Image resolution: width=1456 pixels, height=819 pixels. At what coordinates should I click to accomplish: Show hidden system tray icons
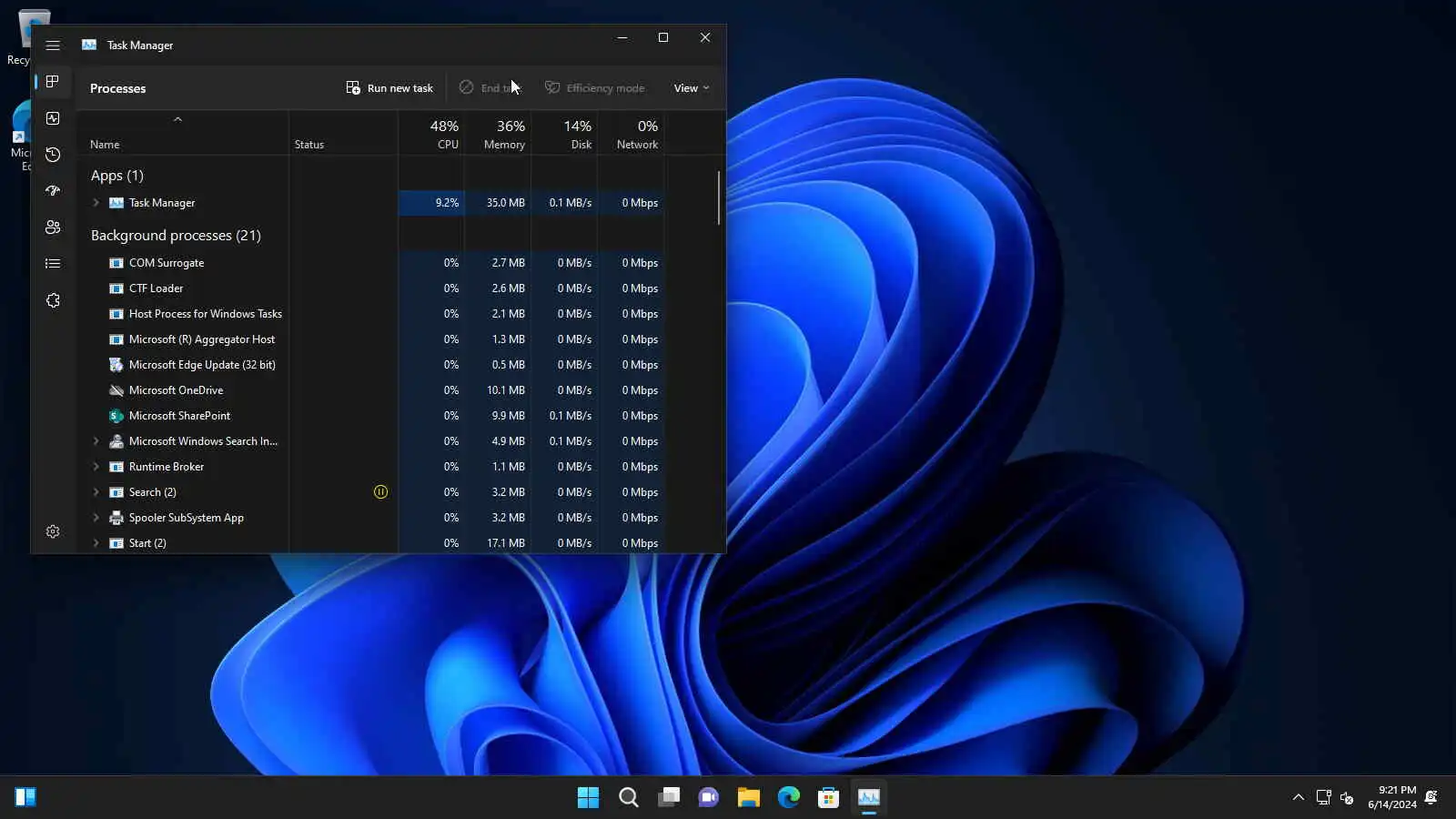click(x=1299, y=797)
